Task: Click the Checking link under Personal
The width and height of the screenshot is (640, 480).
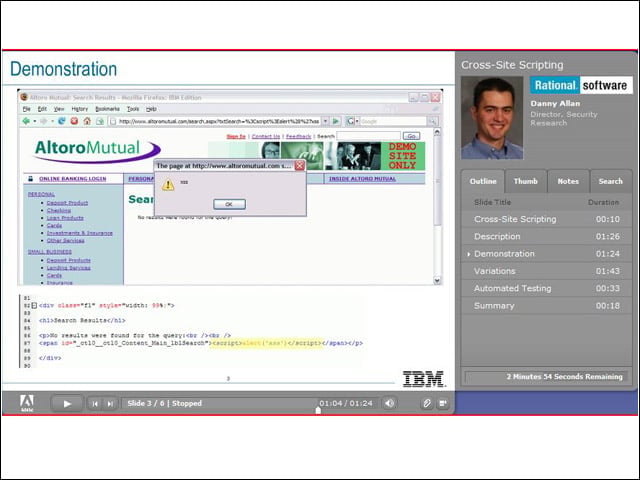Action: [x=59, y=211]
